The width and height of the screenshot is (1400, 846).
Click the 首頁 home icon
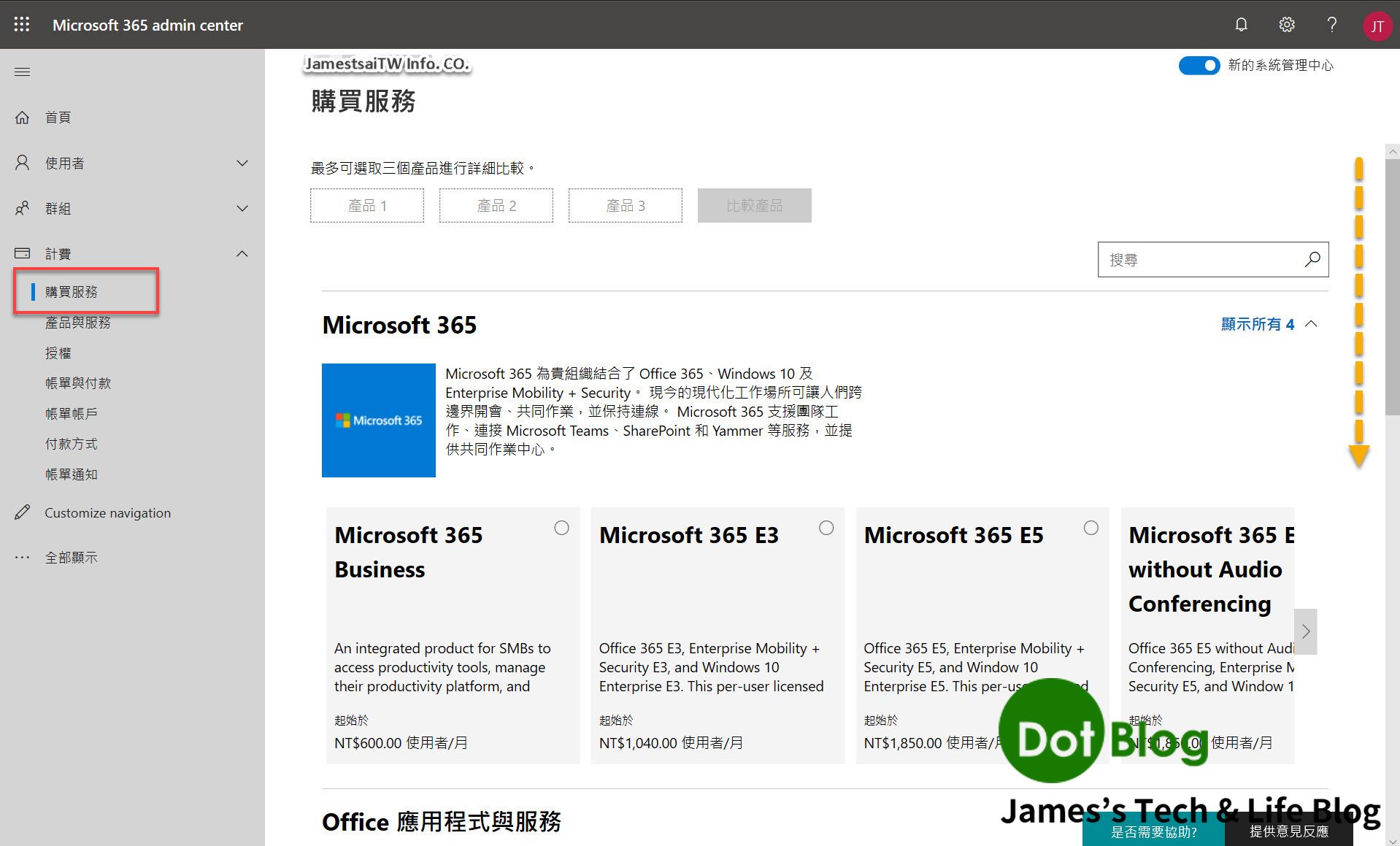pyautogui.click(x=23, y=118)
